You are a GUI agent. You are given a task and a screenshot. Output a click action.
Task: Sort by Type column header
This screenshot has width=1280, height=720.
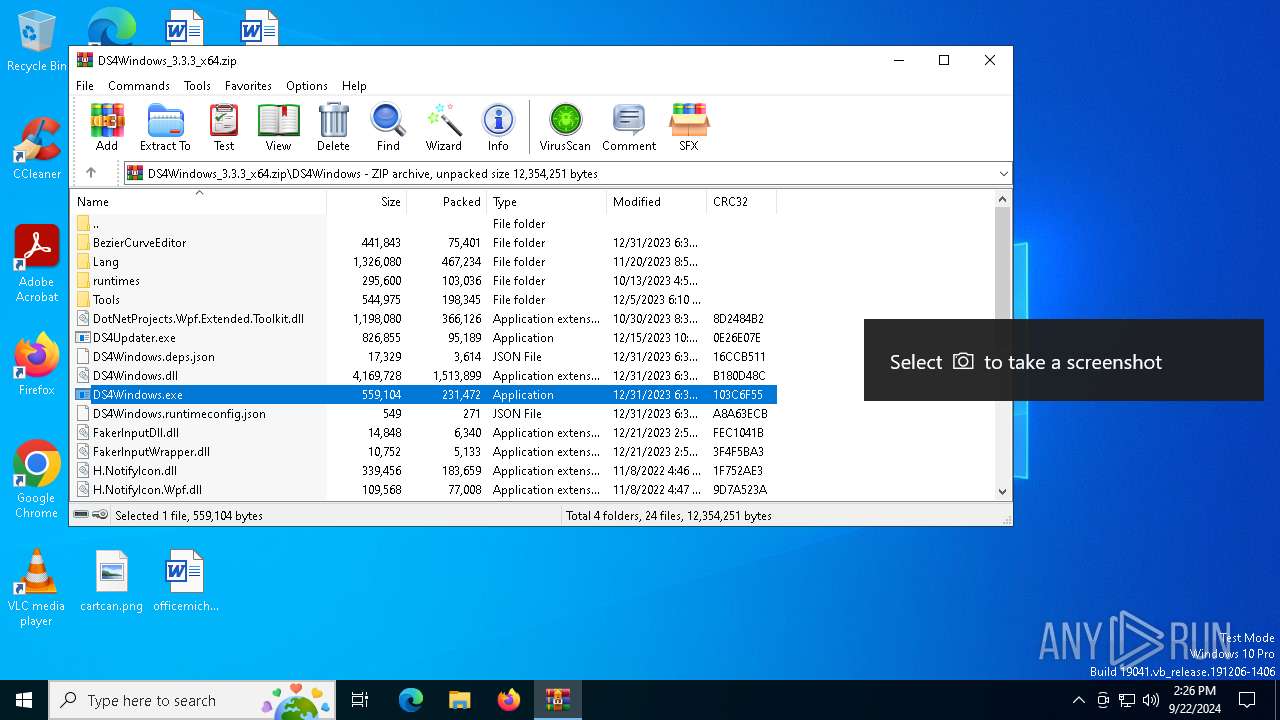click(547, 201)
